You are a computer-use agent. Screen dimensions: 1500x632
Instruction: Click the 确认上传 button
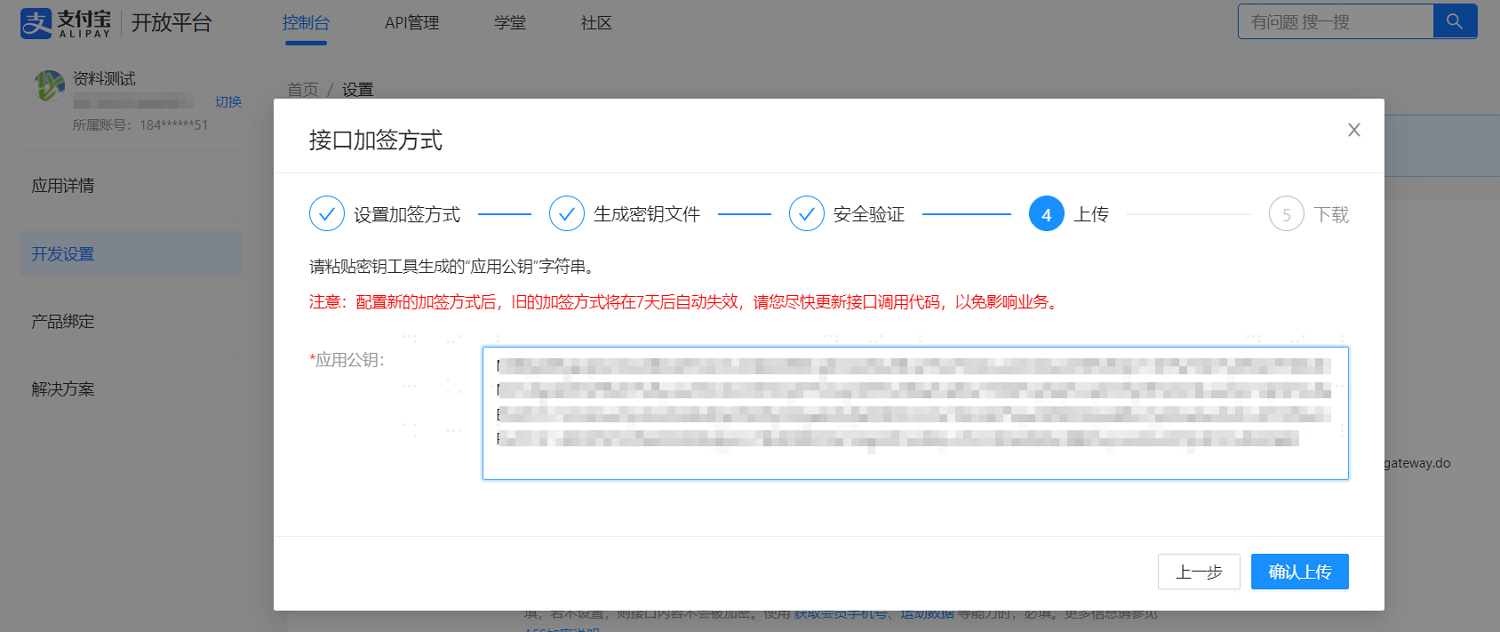point(1300,572)
